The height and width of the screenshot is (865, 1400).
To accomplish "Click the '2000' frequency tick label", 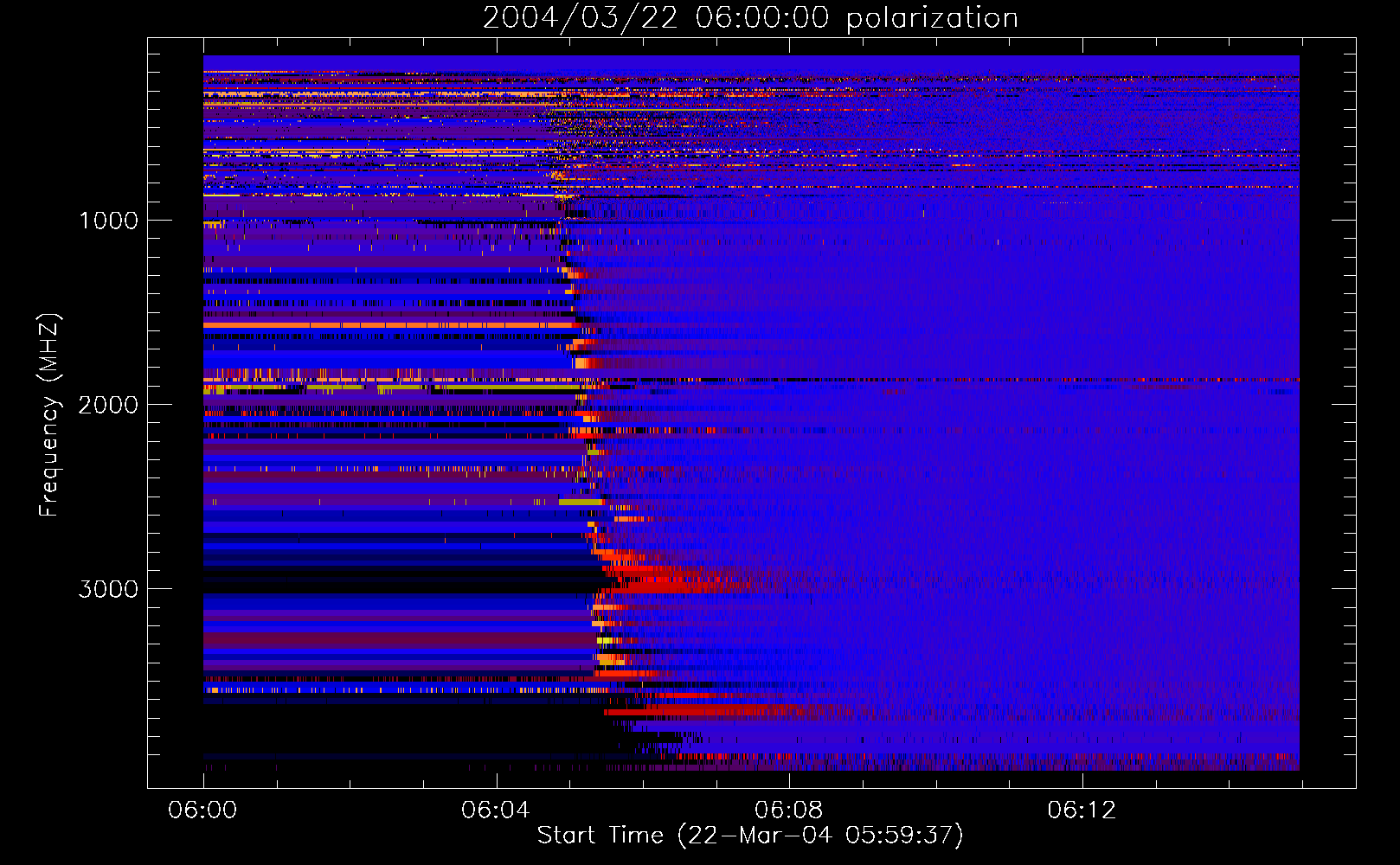I will pyautogui.click(x=109, y=405).
